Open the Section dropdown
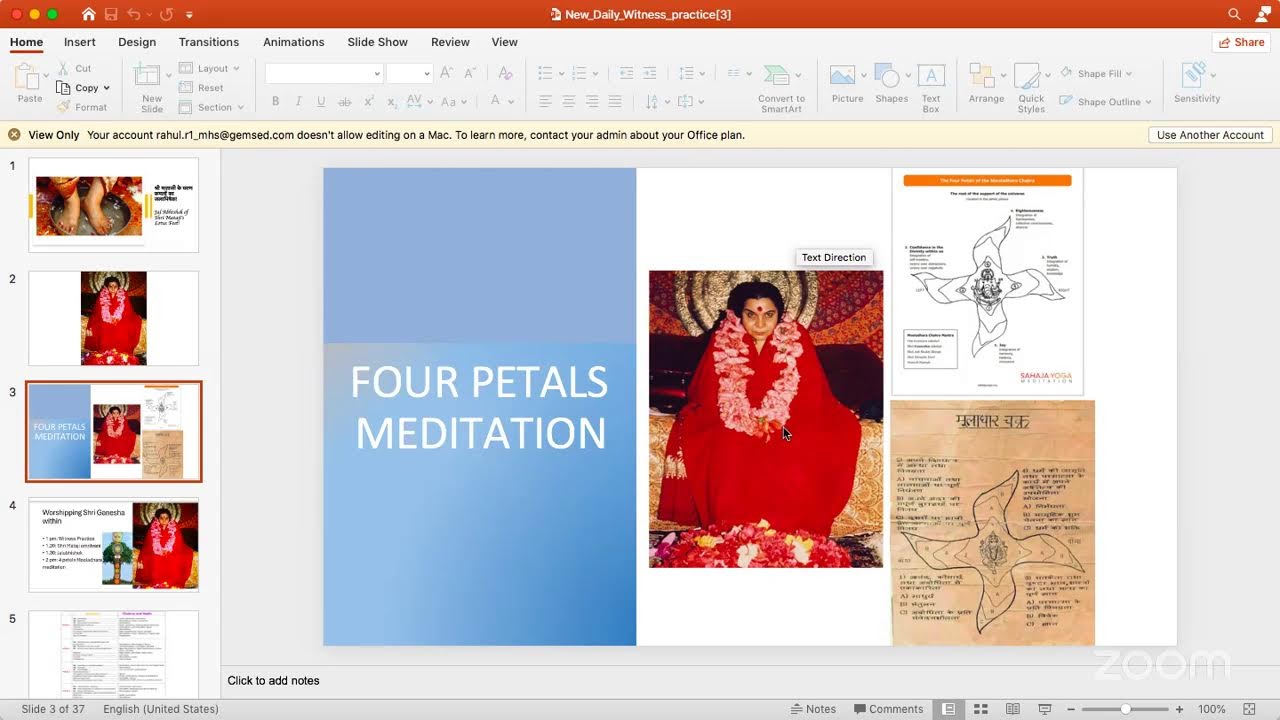Image resolution: width=1280 pixels, height=720 pixels. tap(211, 107)
